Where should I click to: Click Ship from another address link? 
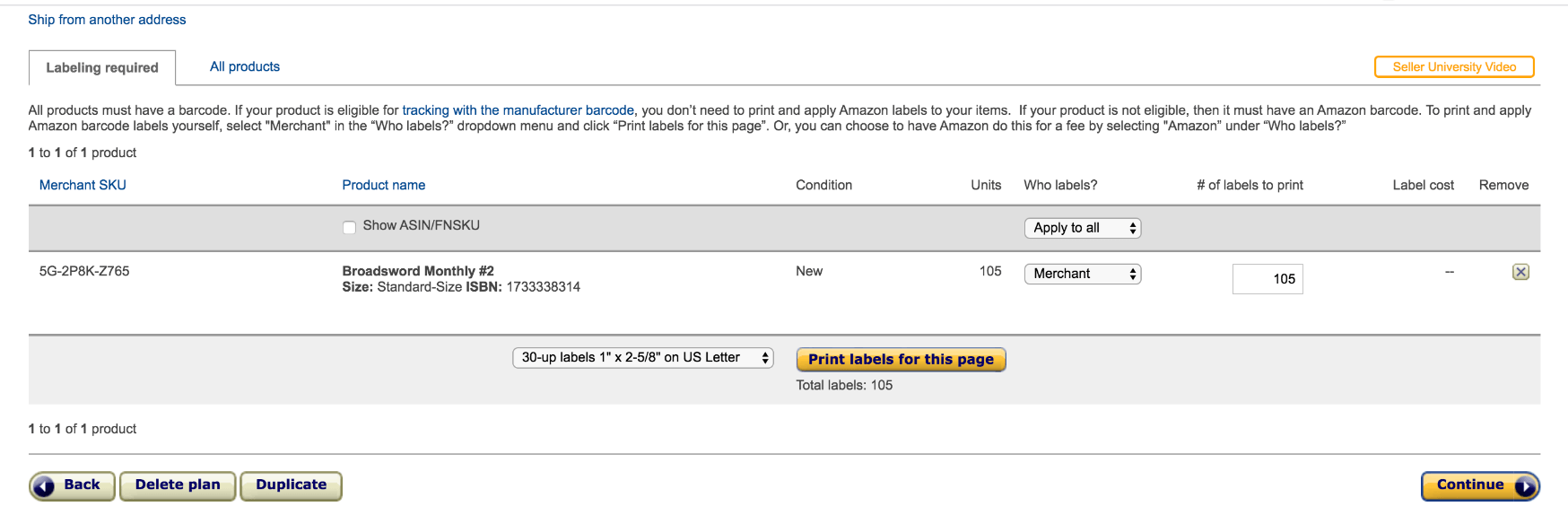click(107, 20)
